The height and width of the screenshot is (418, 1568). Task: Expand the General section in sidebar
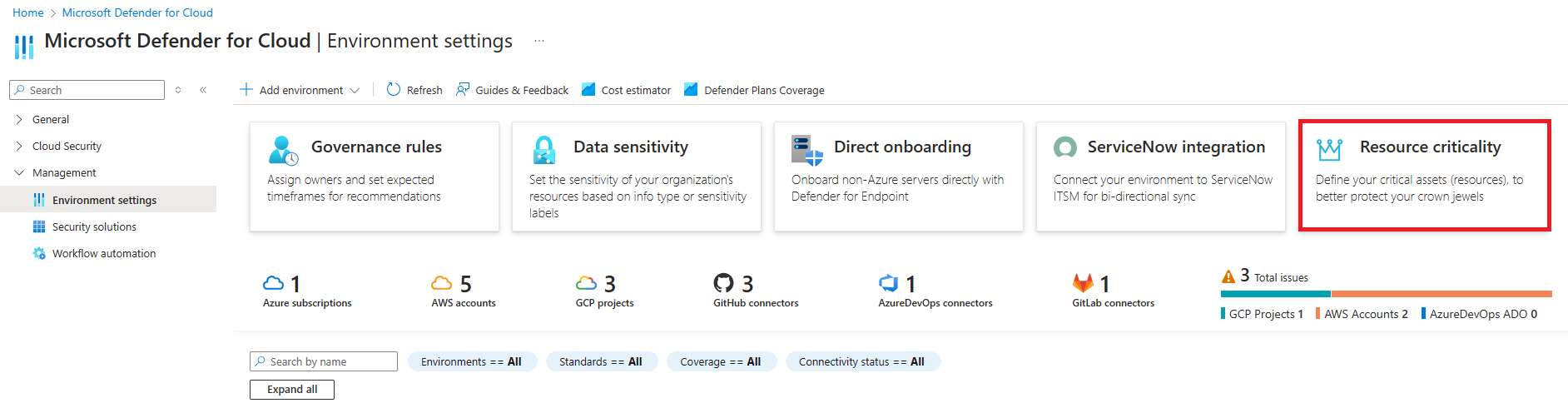[x=19, y=120]
